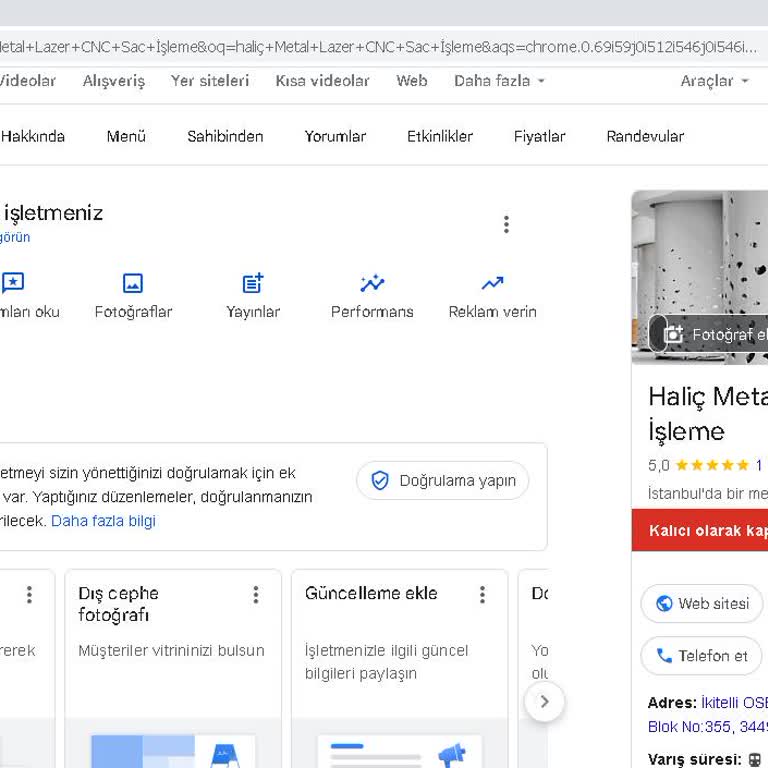Click the Telefon et button
The image size is (768, 768).
click(x=701, y=655)
